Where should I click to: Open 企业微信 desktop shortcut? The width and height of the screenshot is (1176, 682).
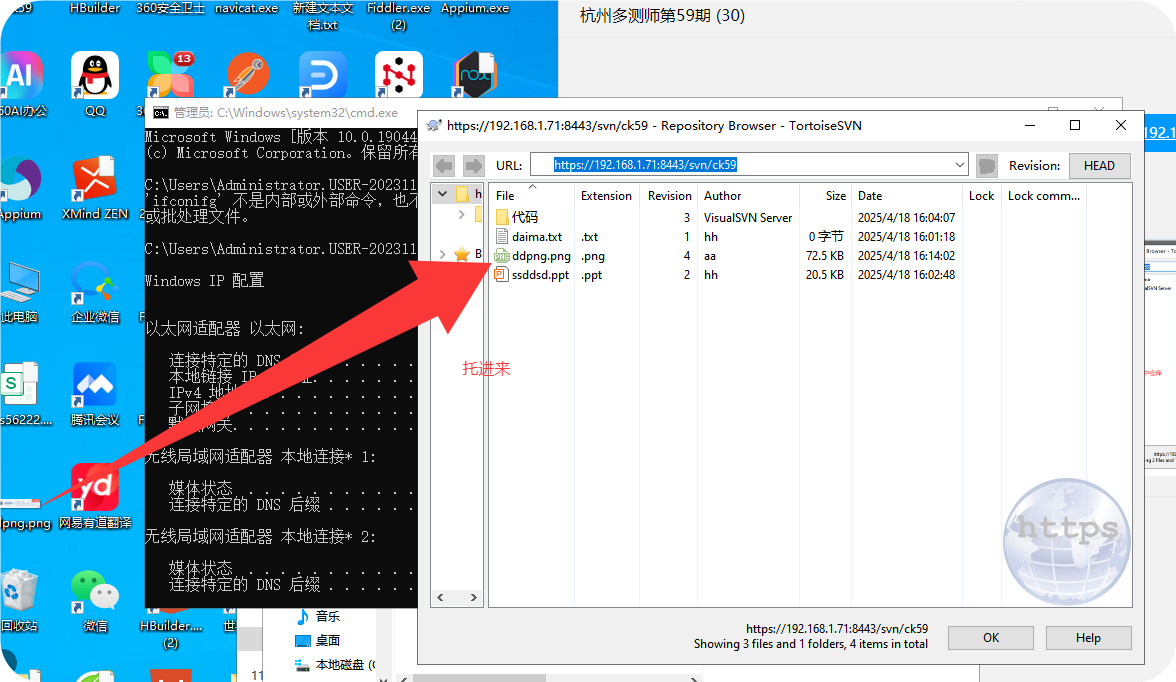point(95,291)
